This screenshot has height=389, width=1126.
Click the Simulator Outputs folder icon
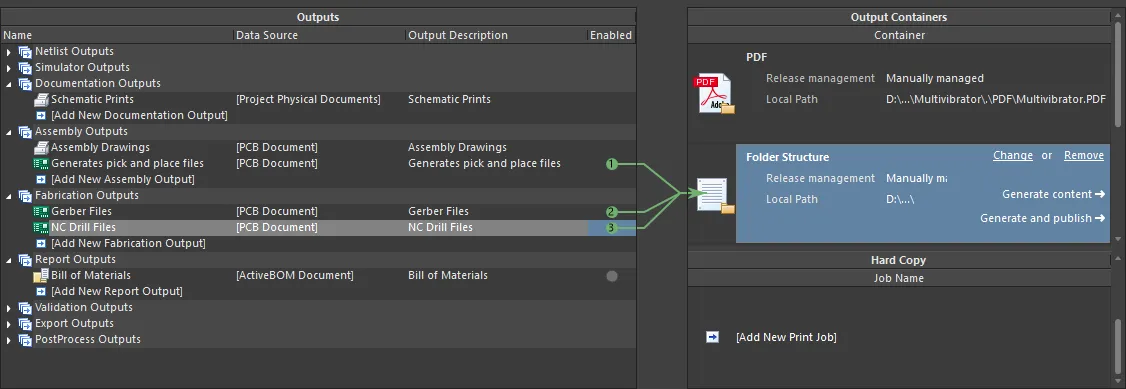coord(25,67)
